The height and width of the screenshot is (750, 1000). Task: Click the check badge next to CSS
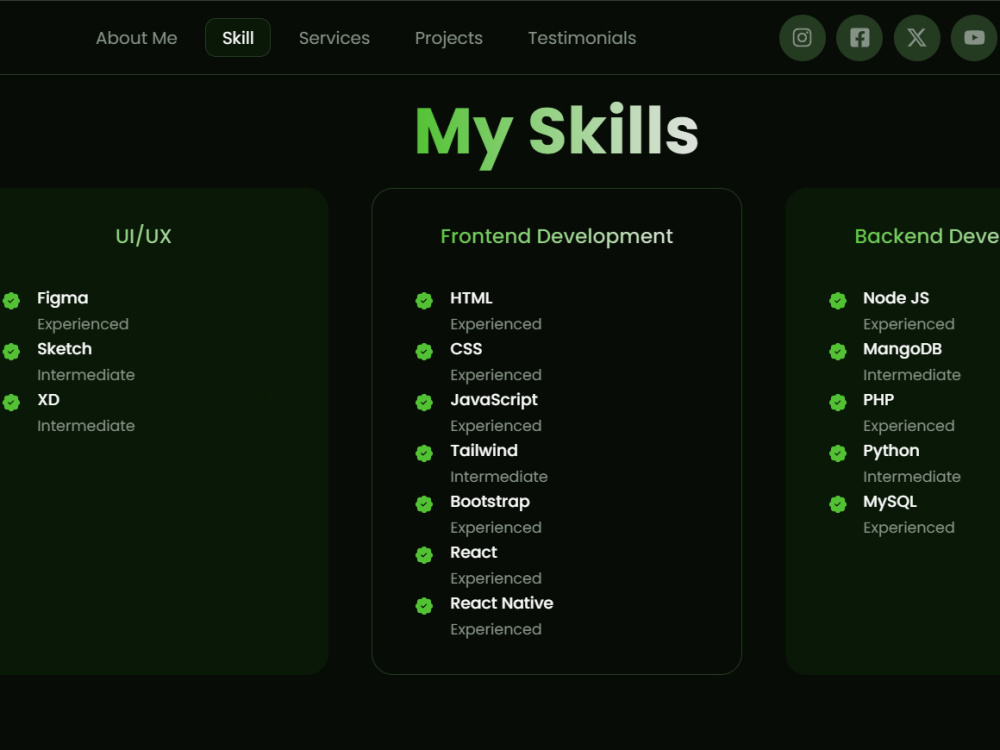424,351
